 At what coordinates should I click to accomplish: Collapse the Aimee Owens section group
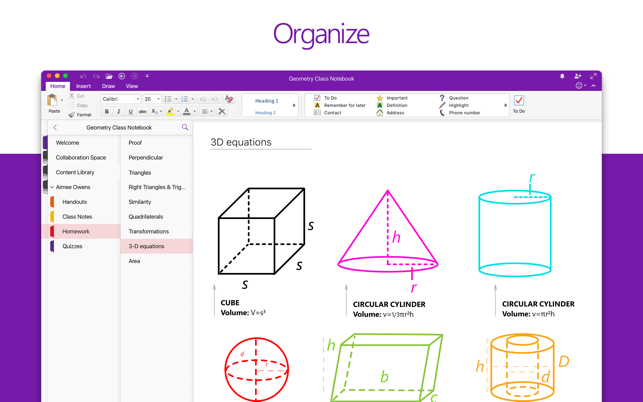[x=52, y=187]
